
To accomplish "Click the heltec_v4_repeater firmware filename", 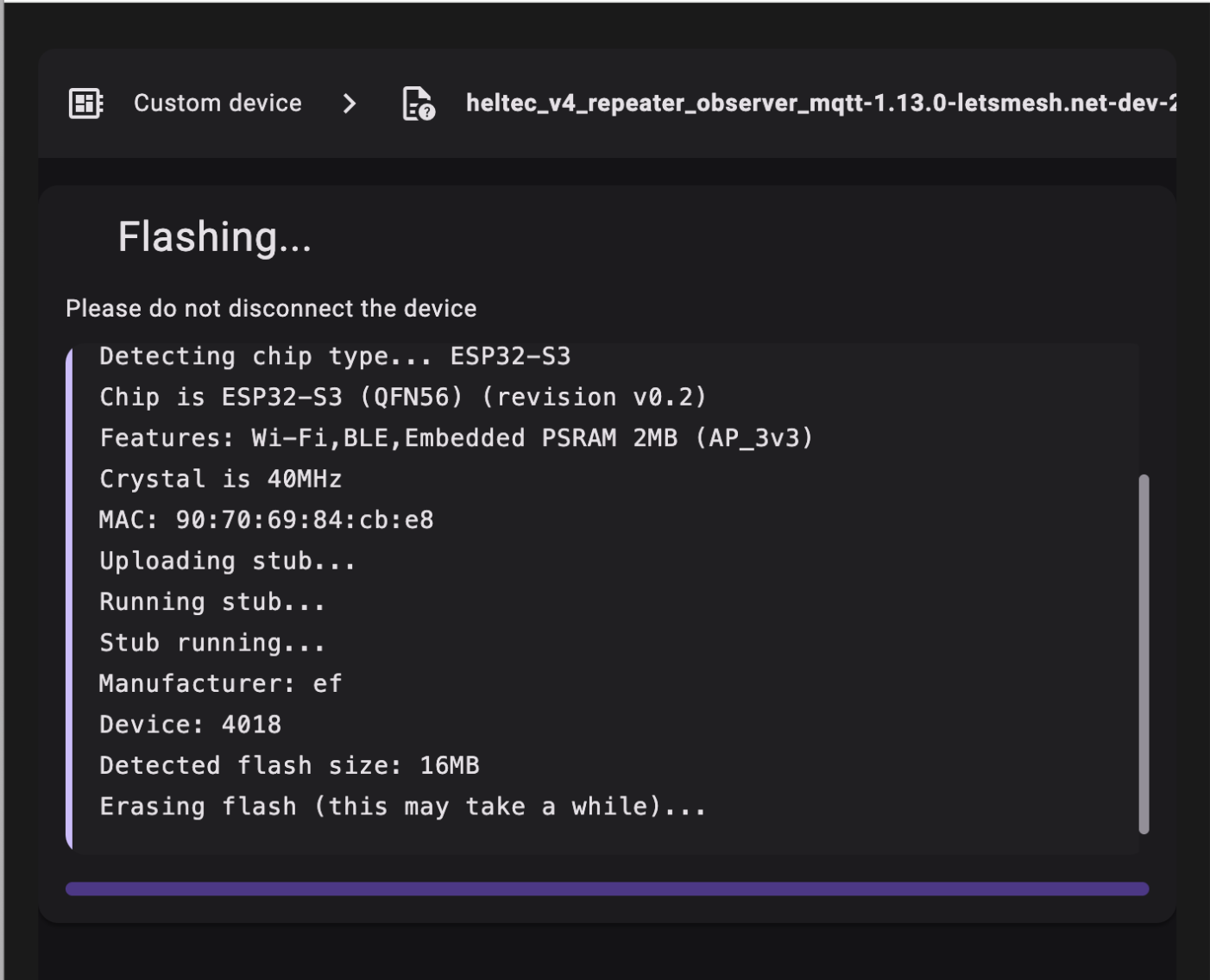I will pyautogui.click(x=820, y=104).
